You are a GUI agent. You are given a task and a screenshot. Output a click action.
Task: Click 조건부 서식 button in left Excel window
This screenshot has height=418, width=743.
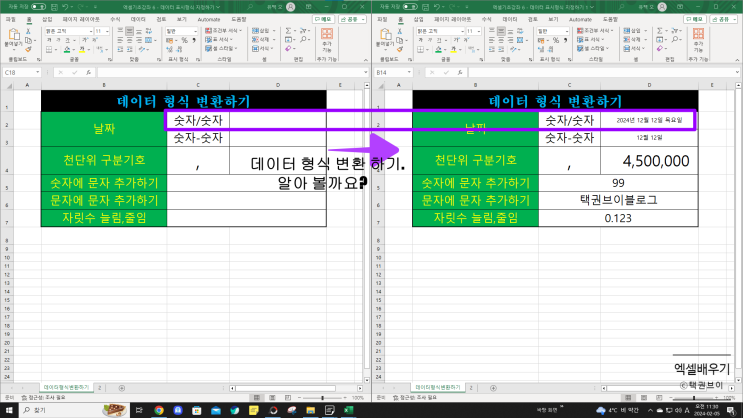[224, 31]
